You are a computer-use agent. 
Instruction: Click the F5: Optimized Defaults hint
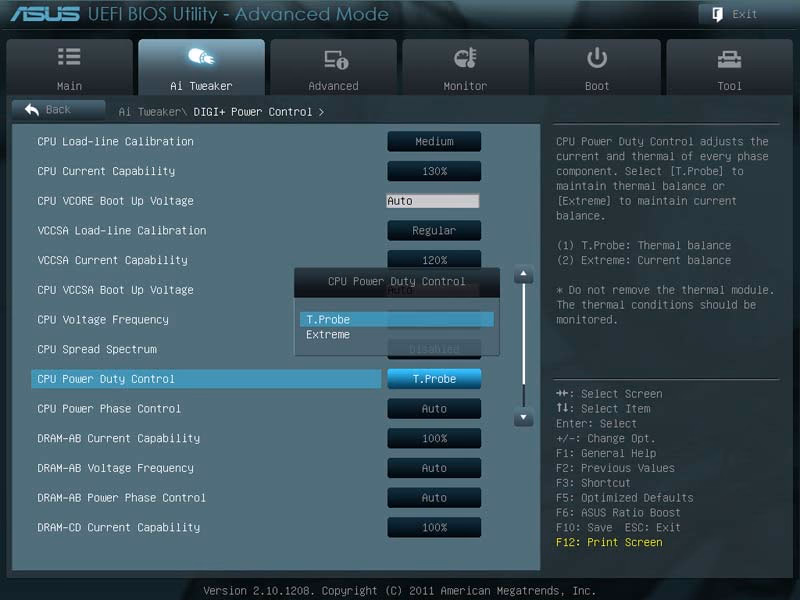pyautogui.click(x=624, y=497)
